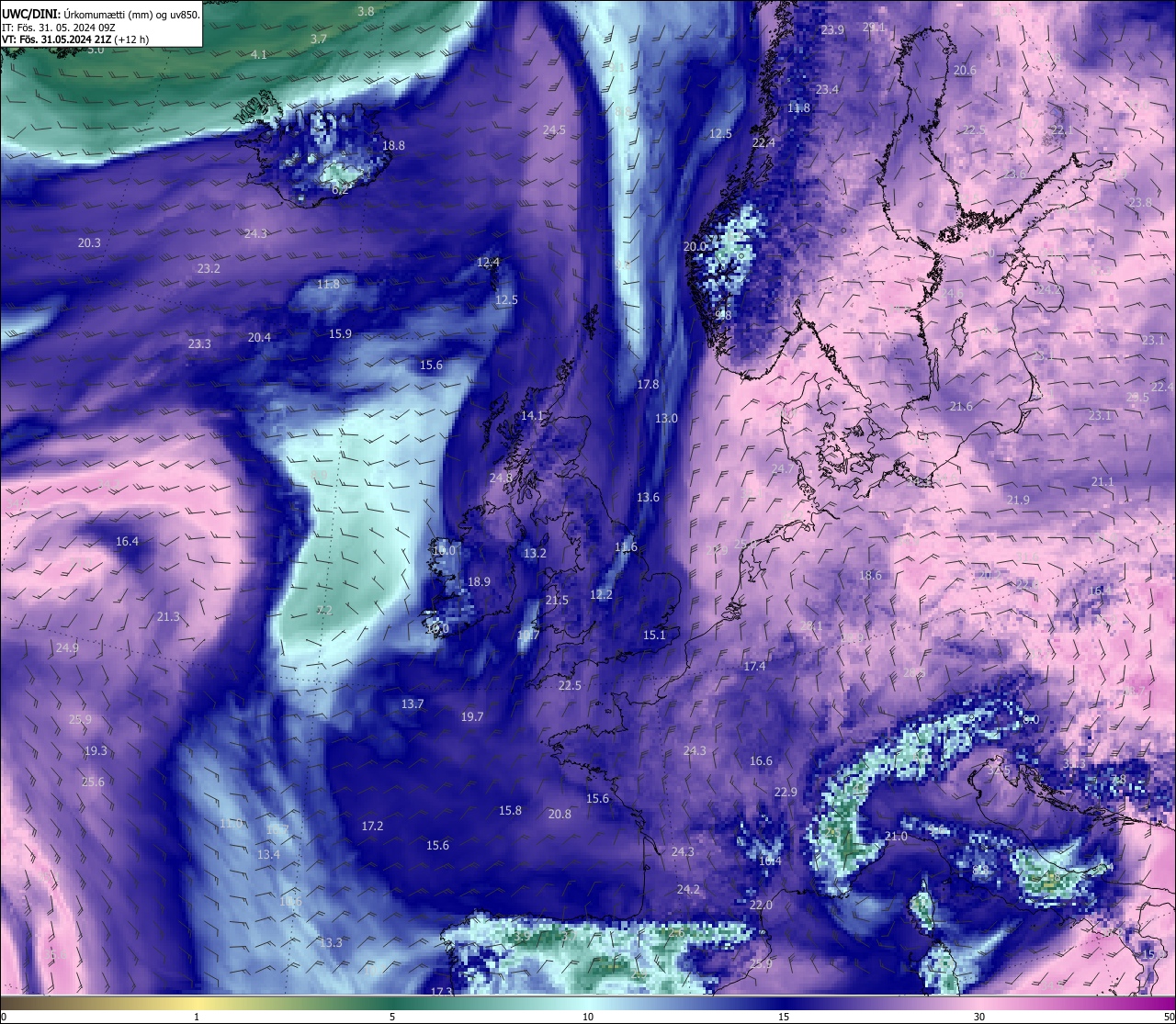
Task: Click the map value 13.3
Action: point(331,942)
